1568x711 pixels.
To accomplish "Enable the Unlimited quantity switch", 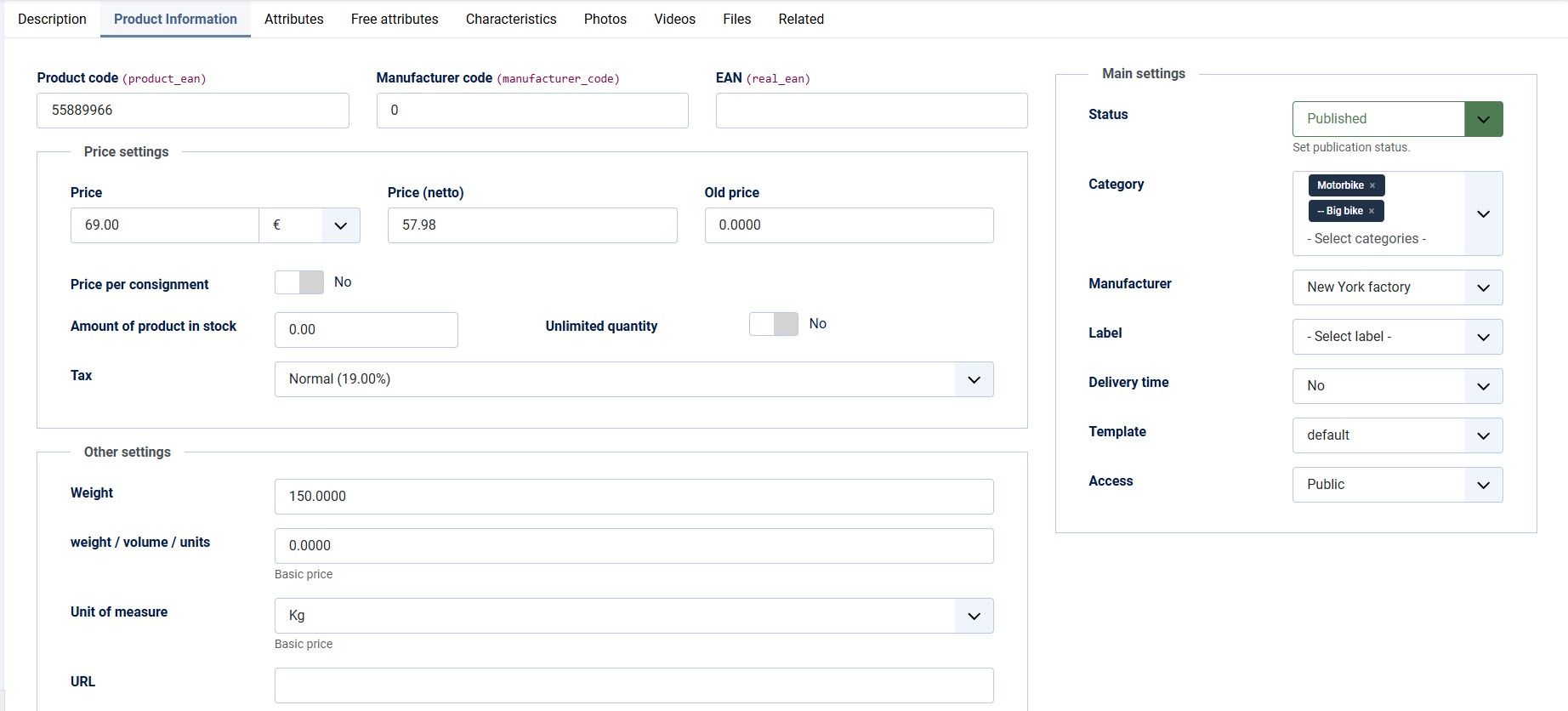I will pos(773,324).
